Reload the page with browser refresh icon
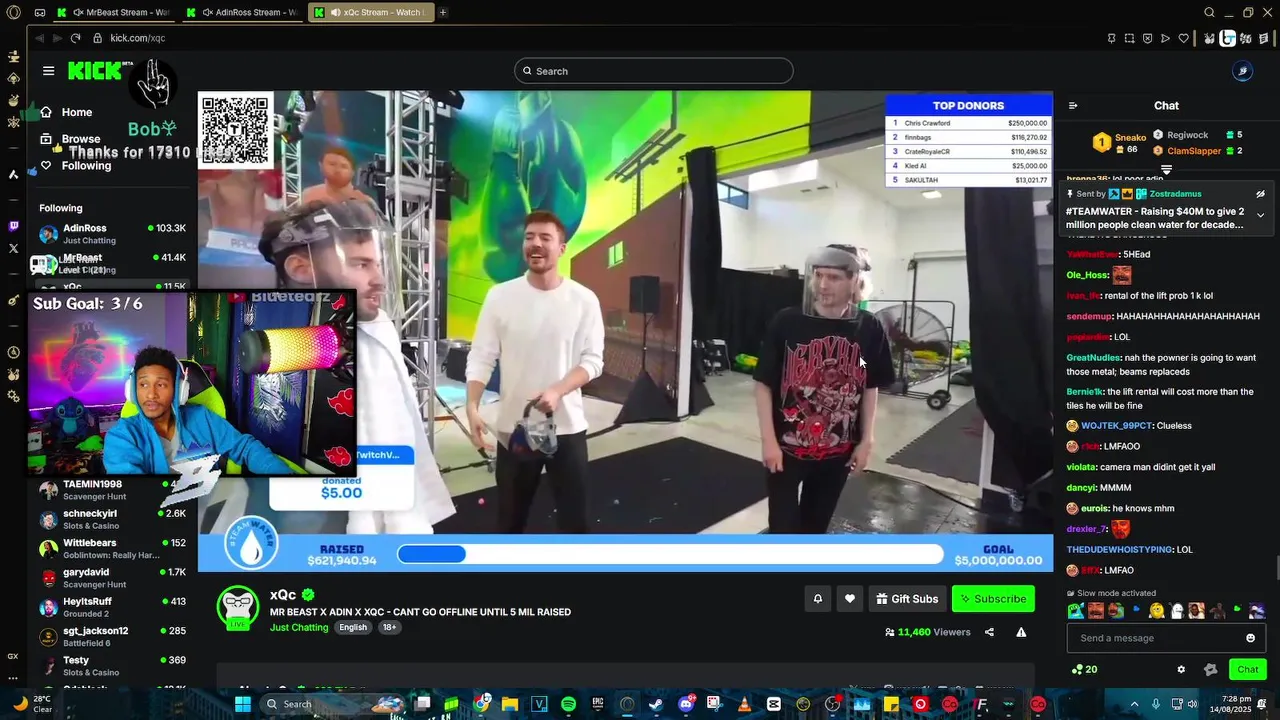 75,38
